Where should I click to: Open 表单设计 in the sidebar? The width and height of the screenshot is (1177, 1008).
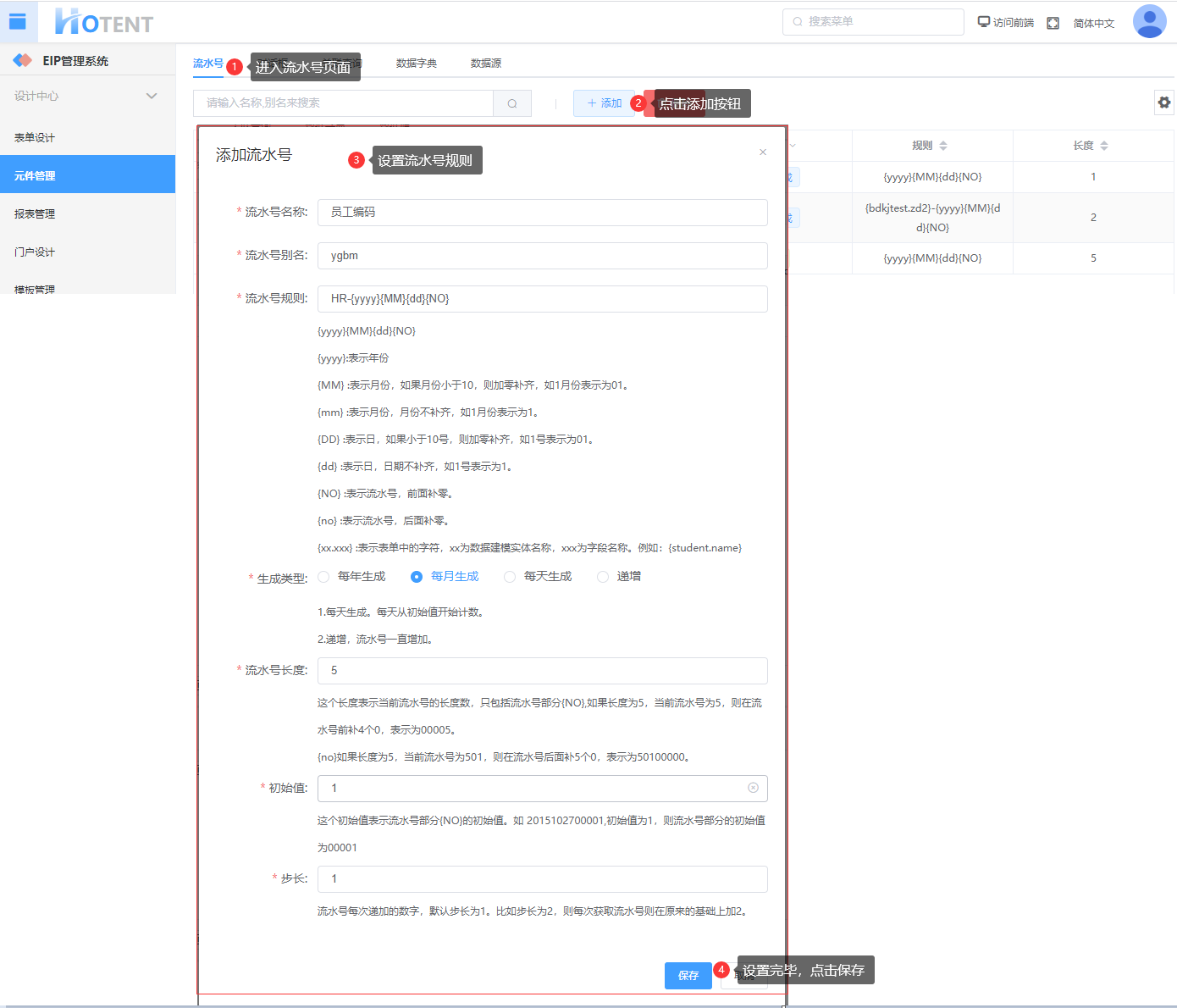point(87,137)
